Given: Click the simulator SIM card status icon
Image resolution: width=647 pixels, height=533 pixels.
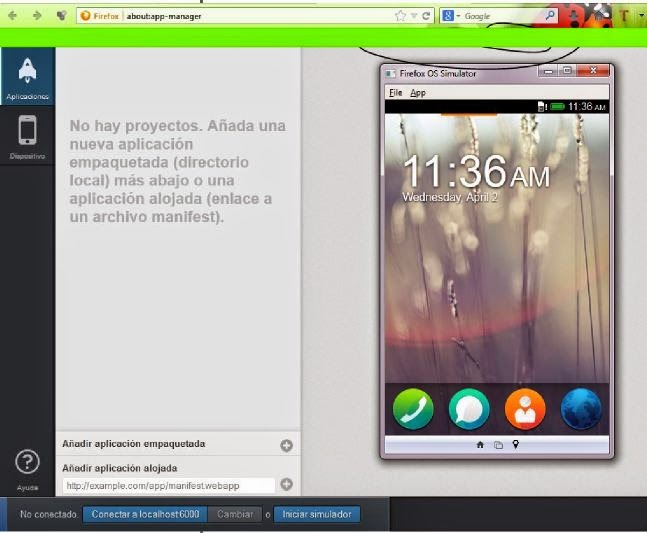Looking at the screenshot, I should click(x=542, y=107).
